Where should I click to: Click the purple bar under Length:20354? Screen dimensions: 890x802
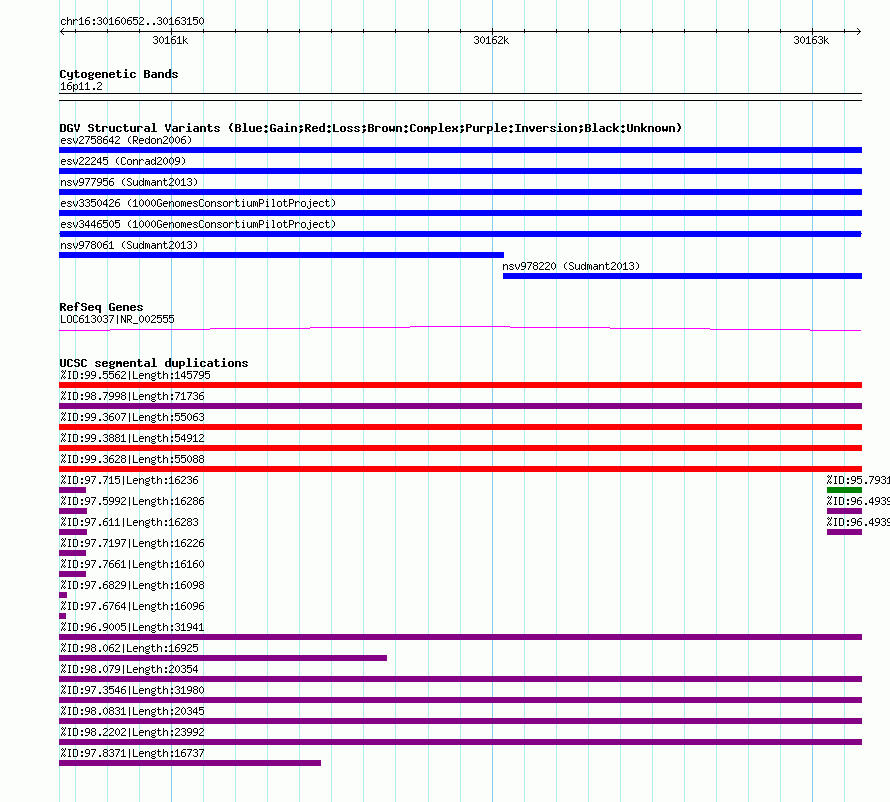(460, 679)
